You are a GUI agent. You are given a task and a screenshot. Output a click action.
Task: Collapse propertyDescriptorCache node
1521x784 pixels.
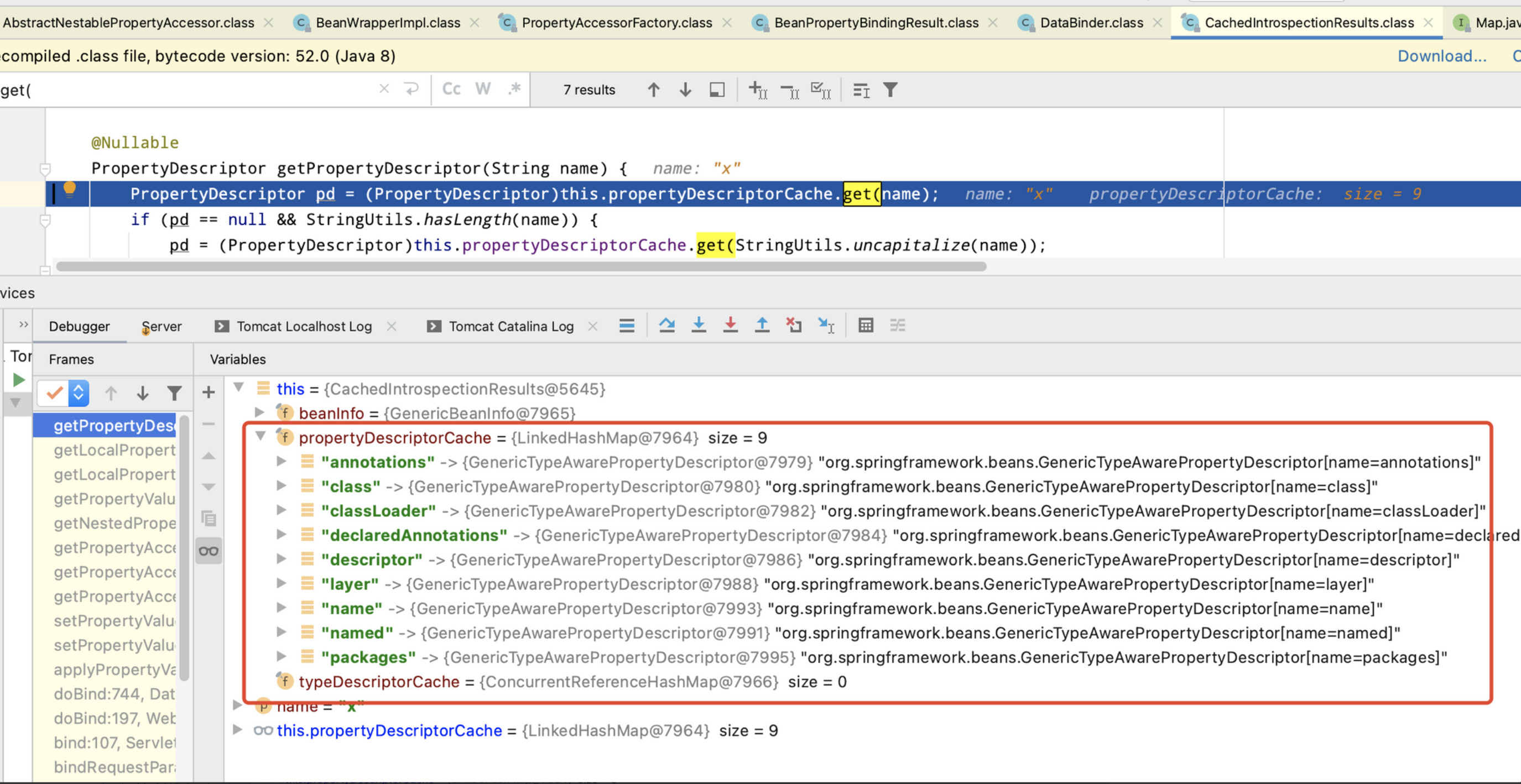coord(261,436)
